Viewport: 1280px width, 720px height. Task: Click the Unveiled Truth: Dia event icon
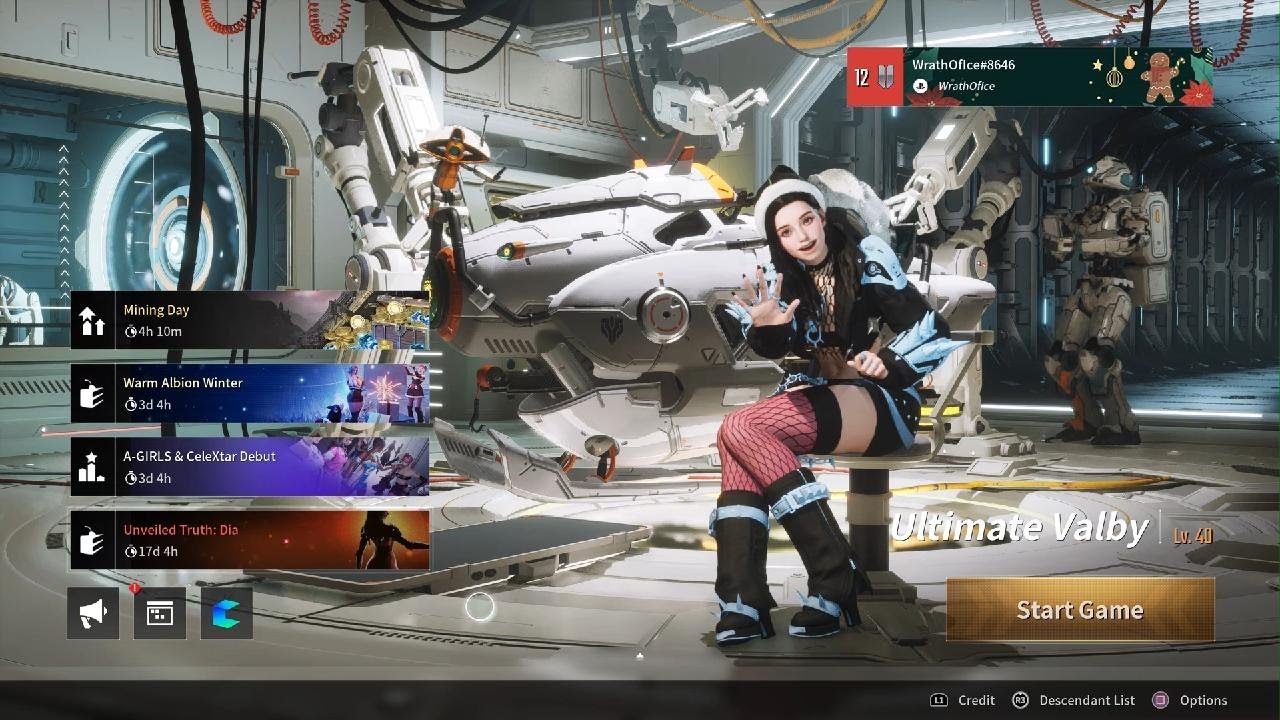pyautogui.click(x=93, y=540)
